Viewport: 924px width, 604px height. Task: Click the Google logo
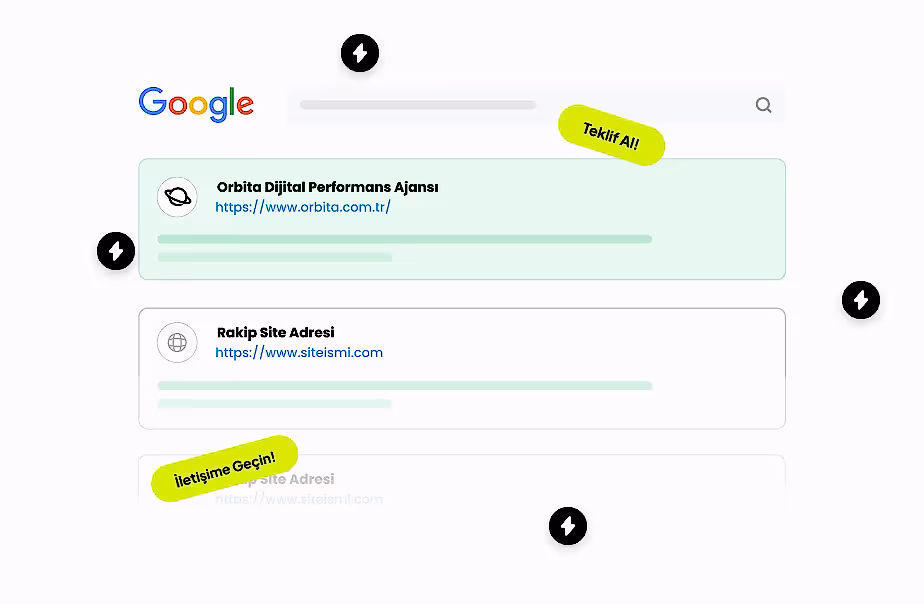click(x=196, y=104)
